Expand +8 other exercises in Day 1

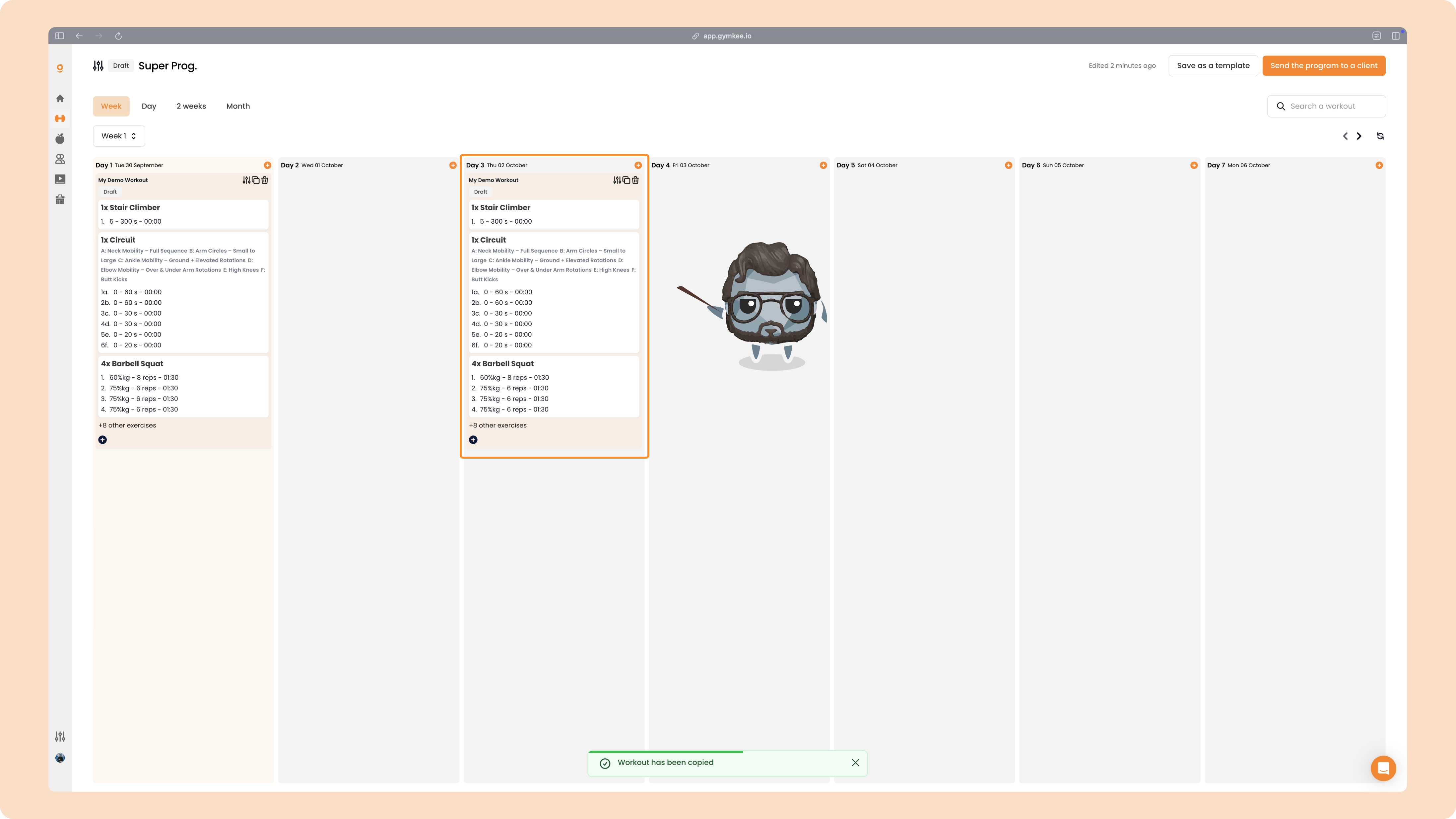(127, 425)
